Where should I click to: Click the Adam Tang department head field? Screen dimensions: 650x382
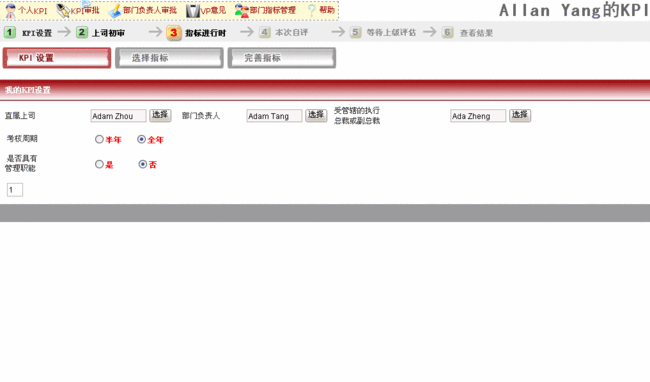click(x=274, y=116)
